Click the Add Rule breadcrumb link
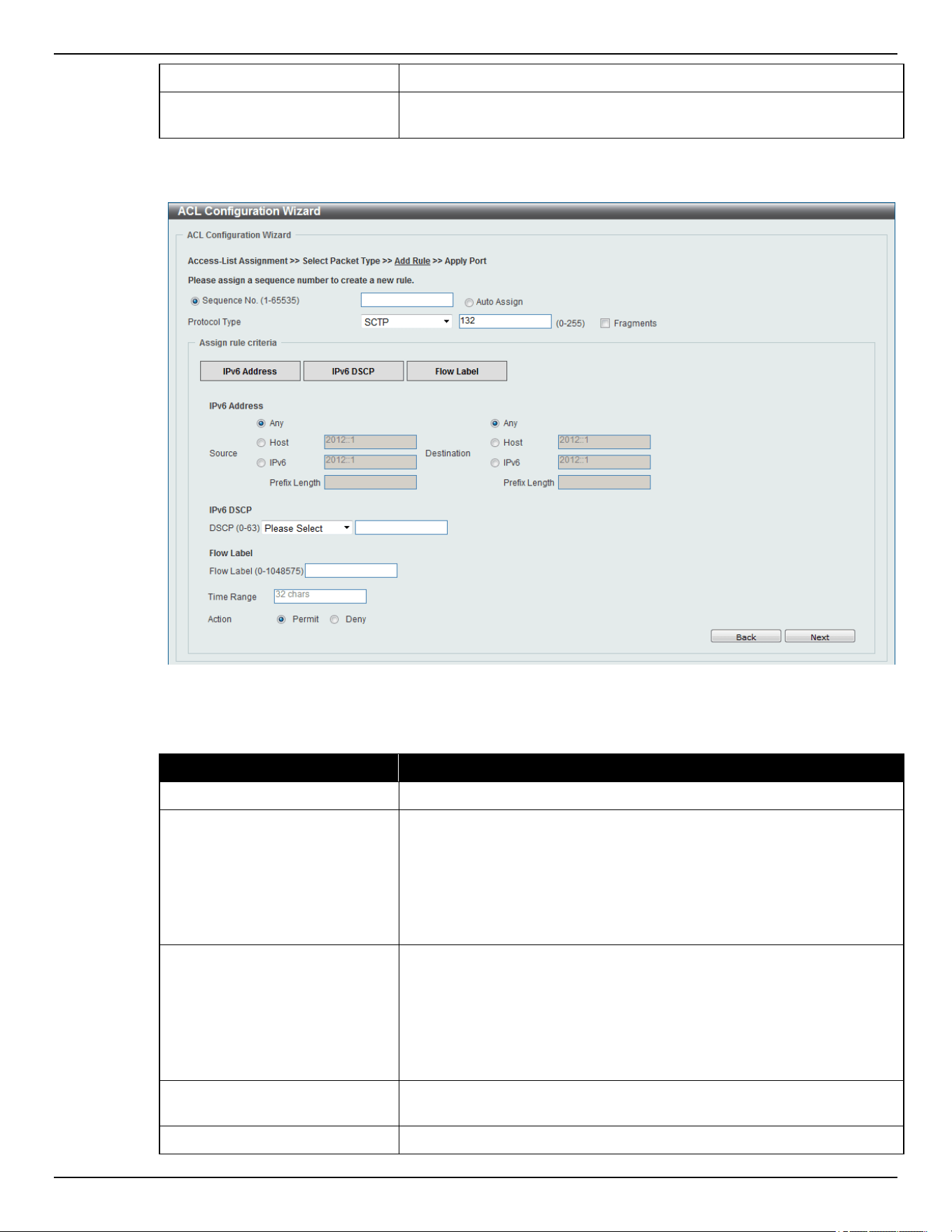 pyautogui.click(x=412, y=261)
